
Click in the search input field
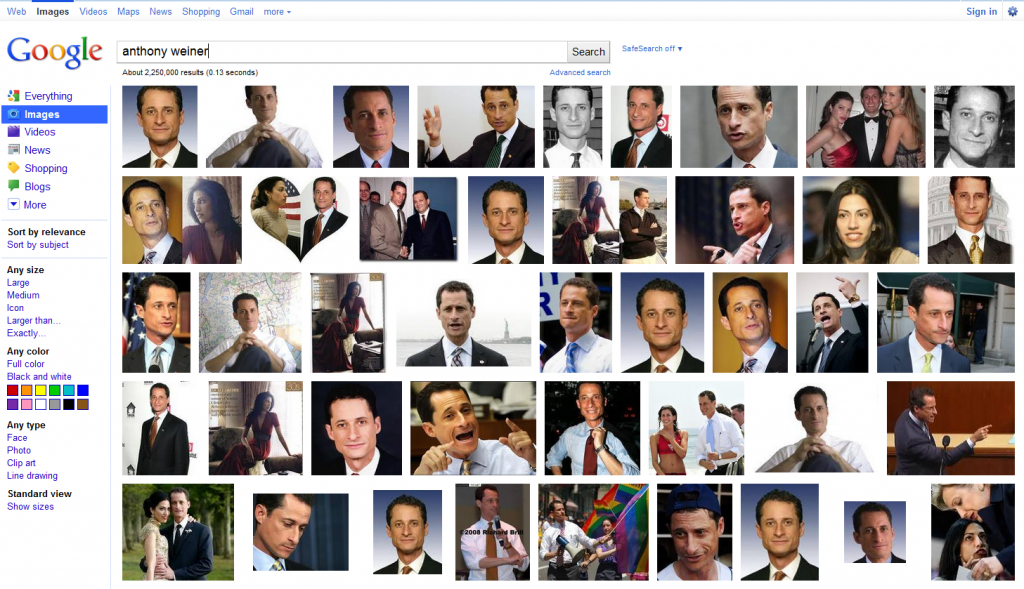pos(340,52)
